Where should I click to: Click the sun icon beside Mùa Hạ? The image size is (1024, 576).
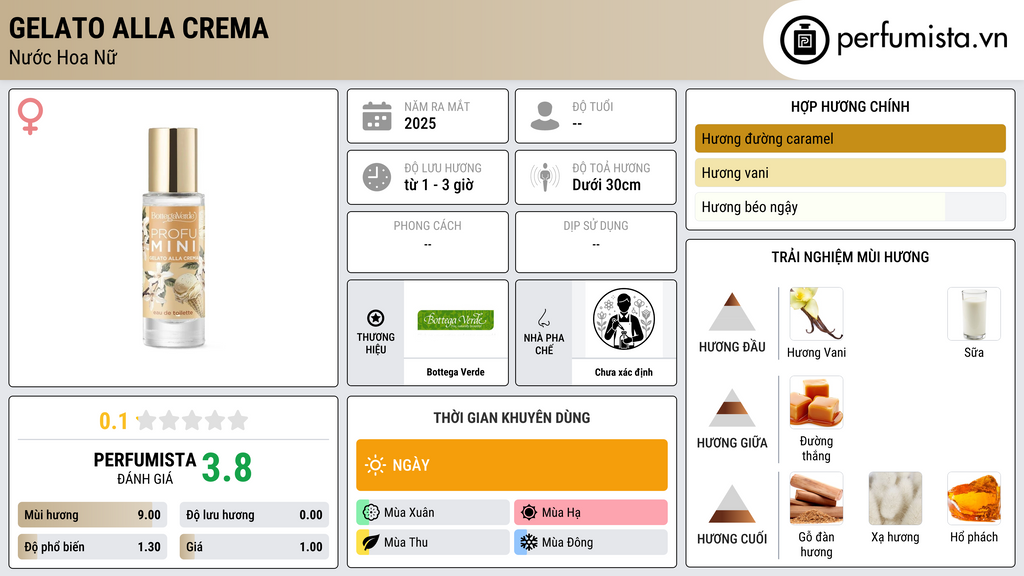tap(529, 513)
